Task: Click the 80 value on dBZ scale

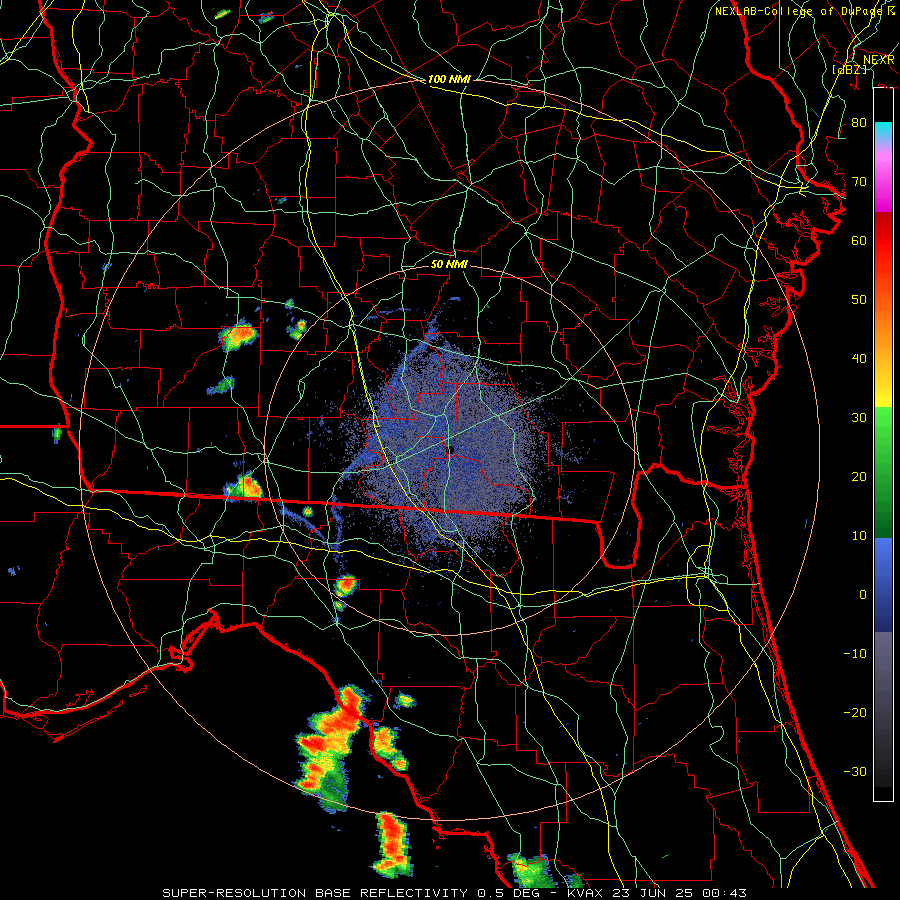Action: (x=859, y=122)
